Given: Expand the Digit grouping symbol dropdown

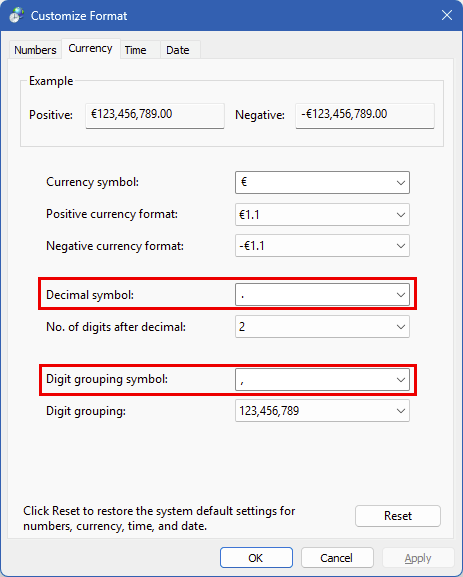Looking at the screenshot, I should click(x=322, y=379).
